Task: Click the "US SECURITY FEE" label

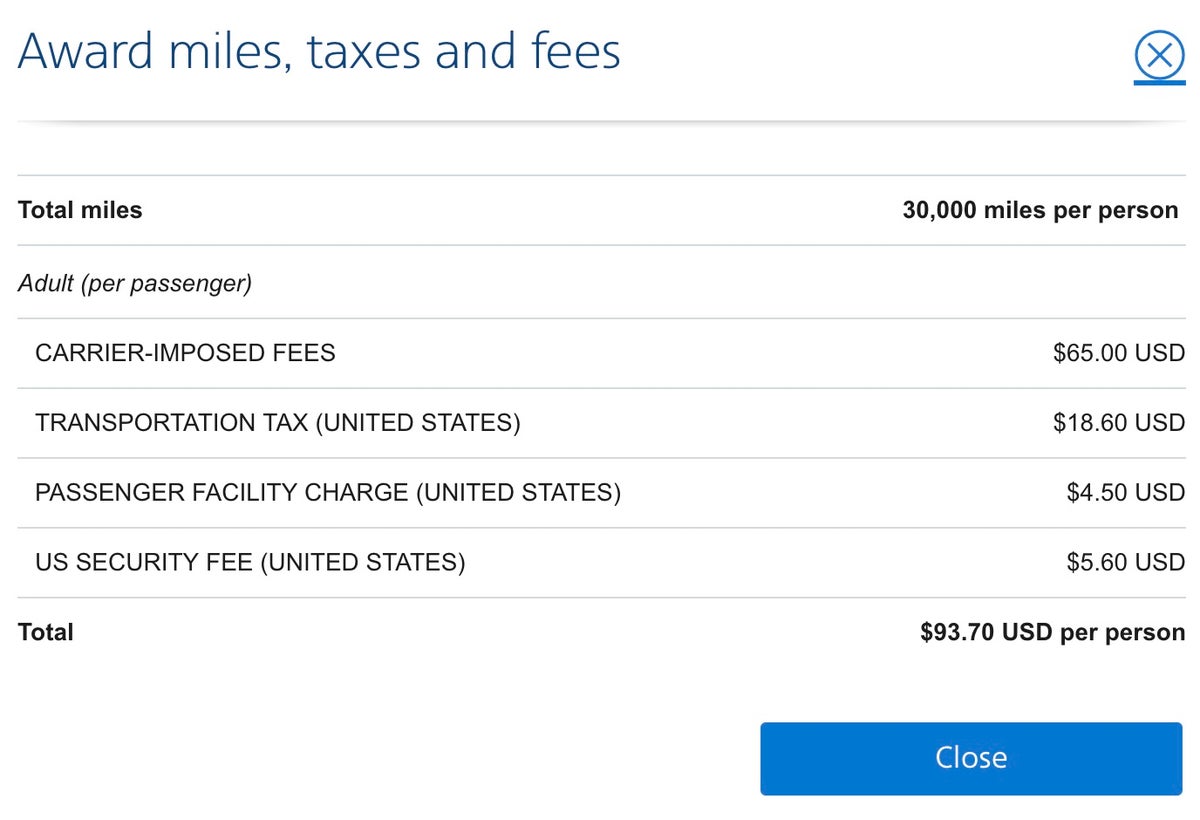Action: click(x=250, y=563)
